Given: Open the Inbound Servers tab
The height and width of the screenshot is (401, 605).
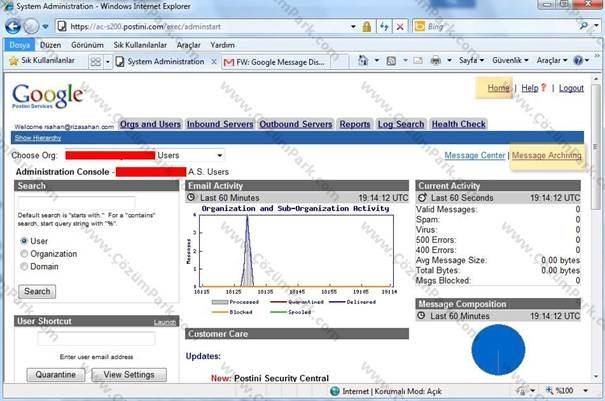Looking at the screenshot, I should coord(220,124).
